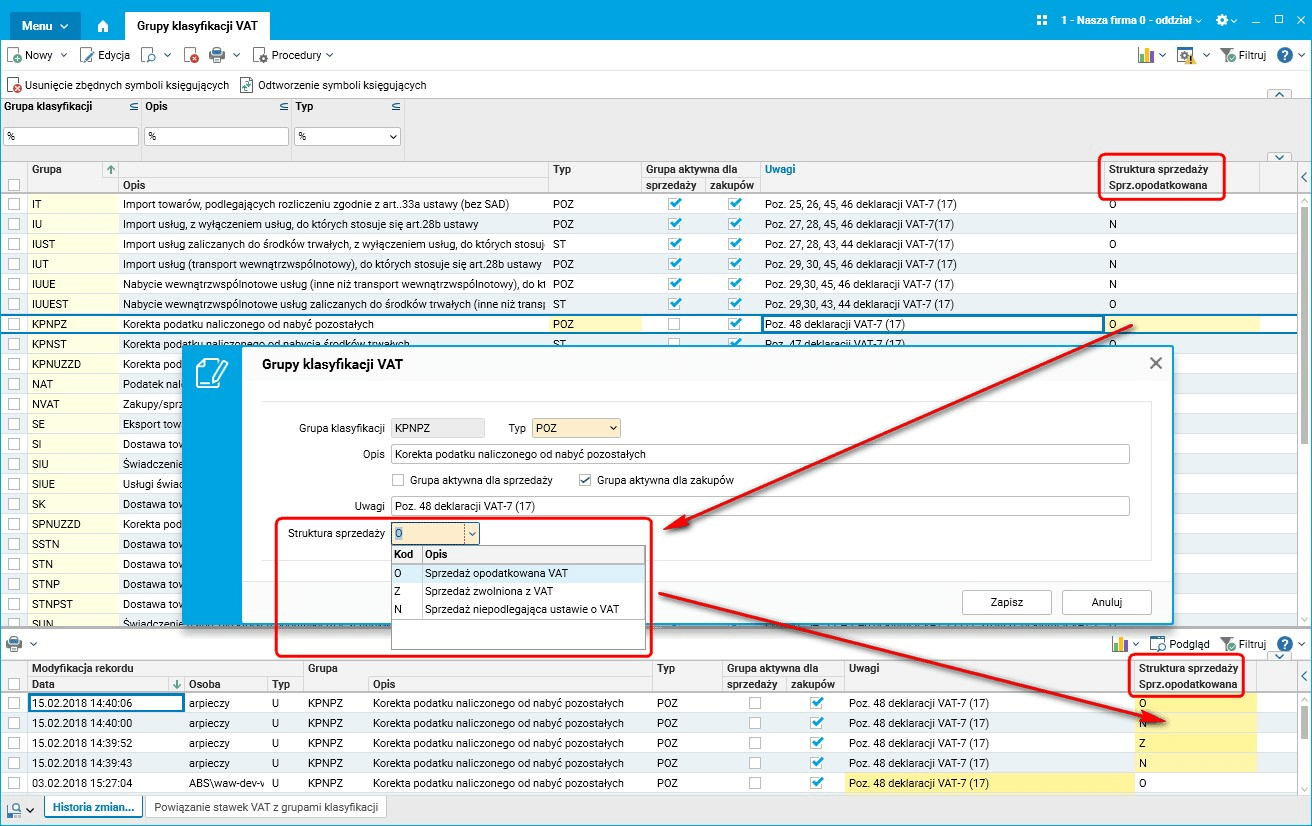The width and height of the screenshot is (1312, 826).
Task: Open help icon in lower panel
Action: [x=1285, y=643]
